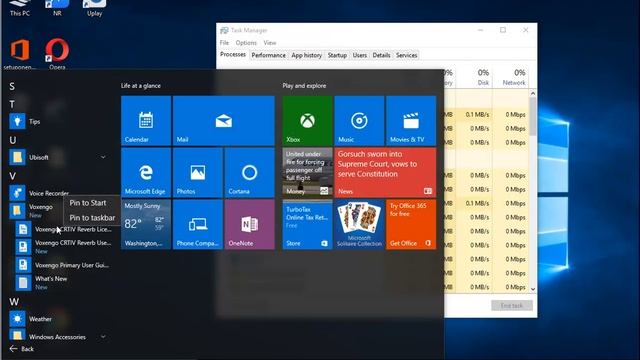Select the Processes tab

233,55
